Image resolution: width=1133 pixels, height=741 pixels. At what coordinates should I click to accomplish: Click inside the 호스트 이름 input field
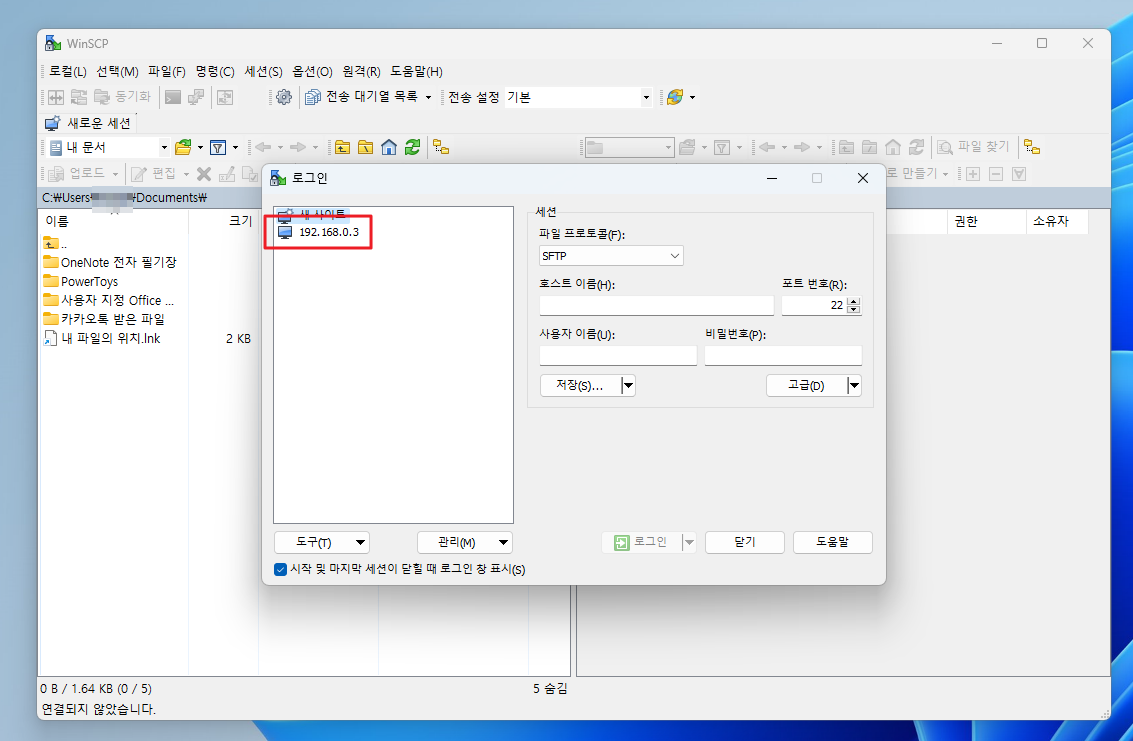656,305
